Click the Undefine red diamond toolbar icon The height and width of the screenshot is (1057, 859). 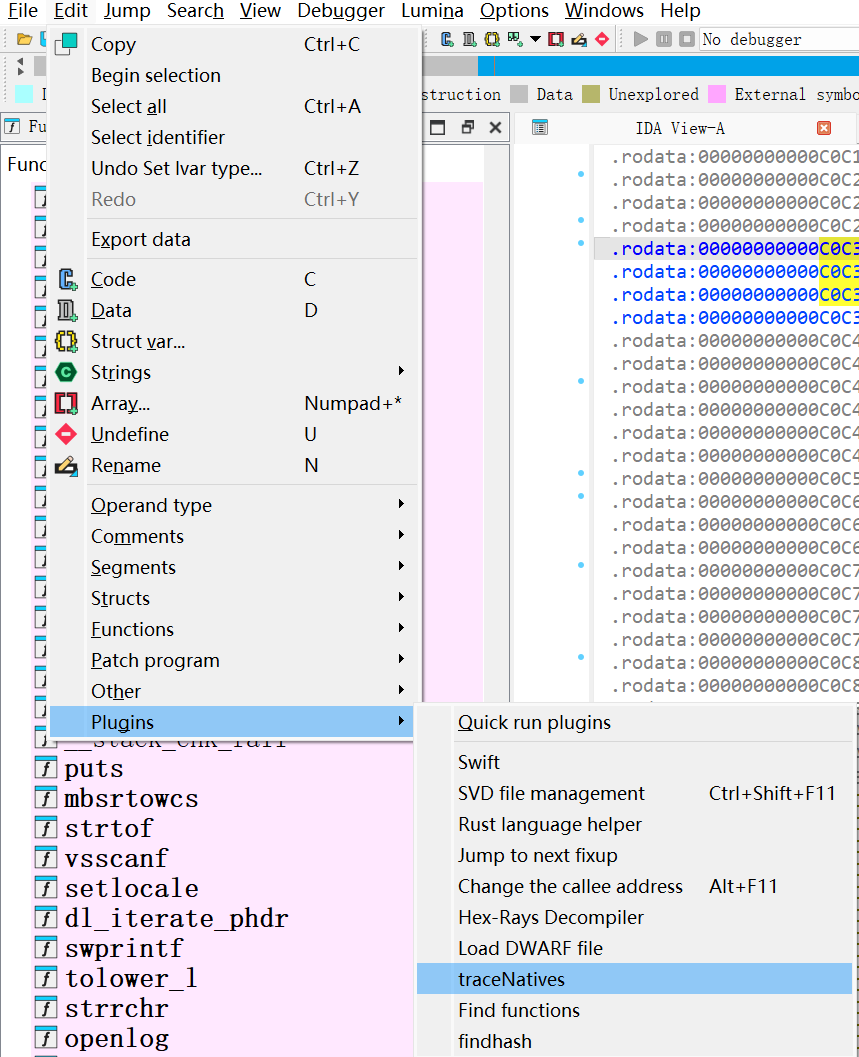(602, 39)
